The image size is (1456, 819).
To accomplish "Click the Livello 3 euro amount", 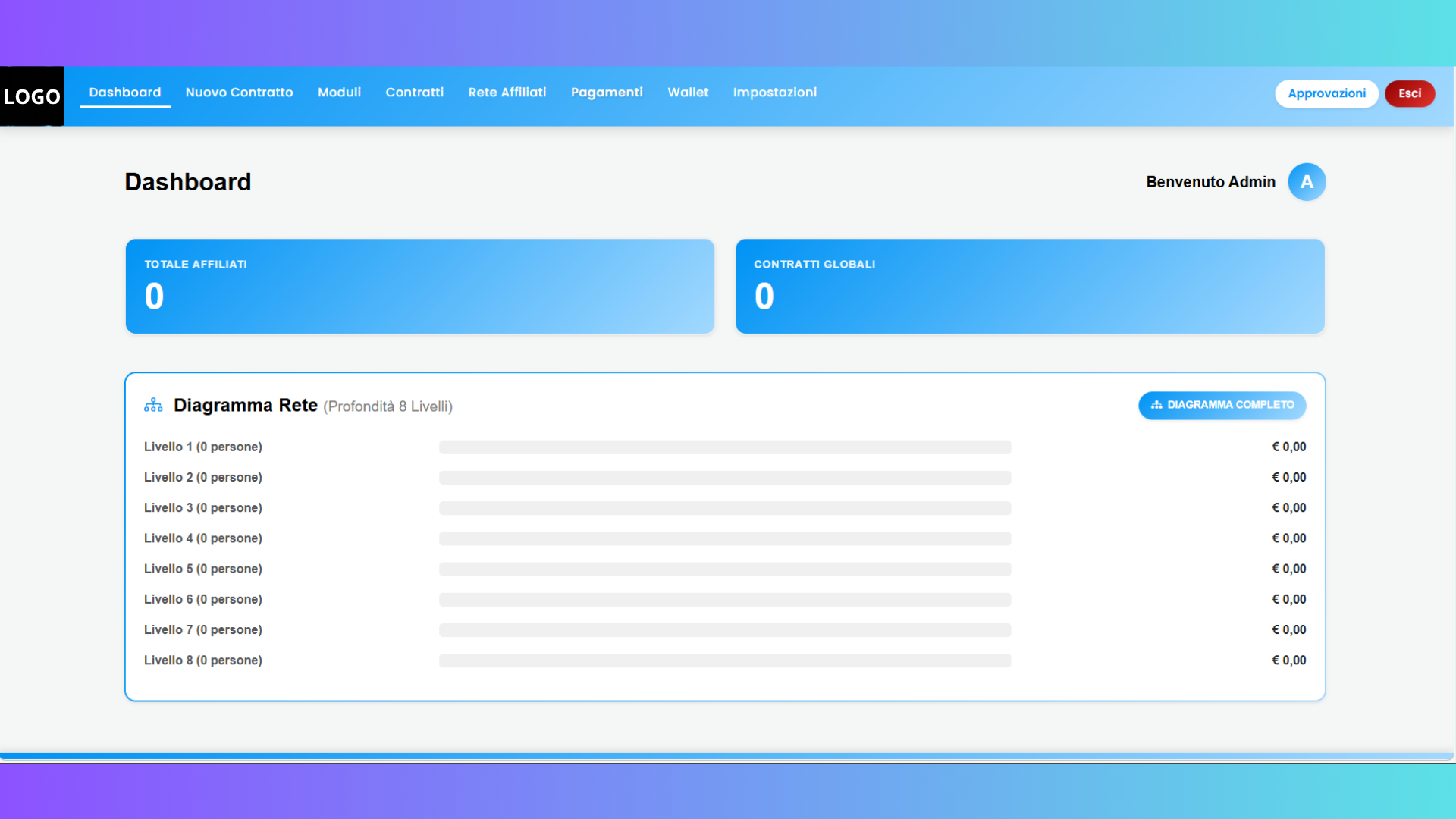I will (x=1288, y=508).
